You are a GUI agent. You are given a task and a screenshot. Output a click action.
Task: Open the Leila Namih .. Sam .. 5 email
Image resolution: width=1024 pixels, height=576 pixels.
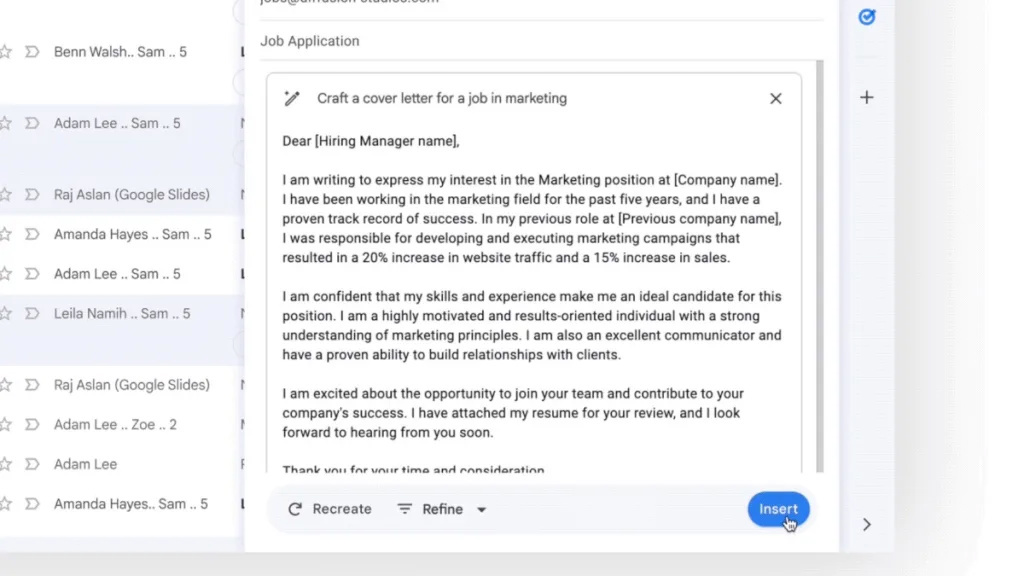pyautogui.click(x=121, y=314)
